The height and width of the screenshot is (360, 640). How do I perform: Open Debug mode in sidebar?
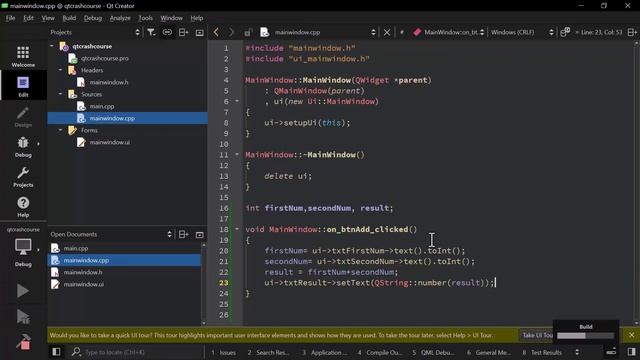[x=23, y=147]
